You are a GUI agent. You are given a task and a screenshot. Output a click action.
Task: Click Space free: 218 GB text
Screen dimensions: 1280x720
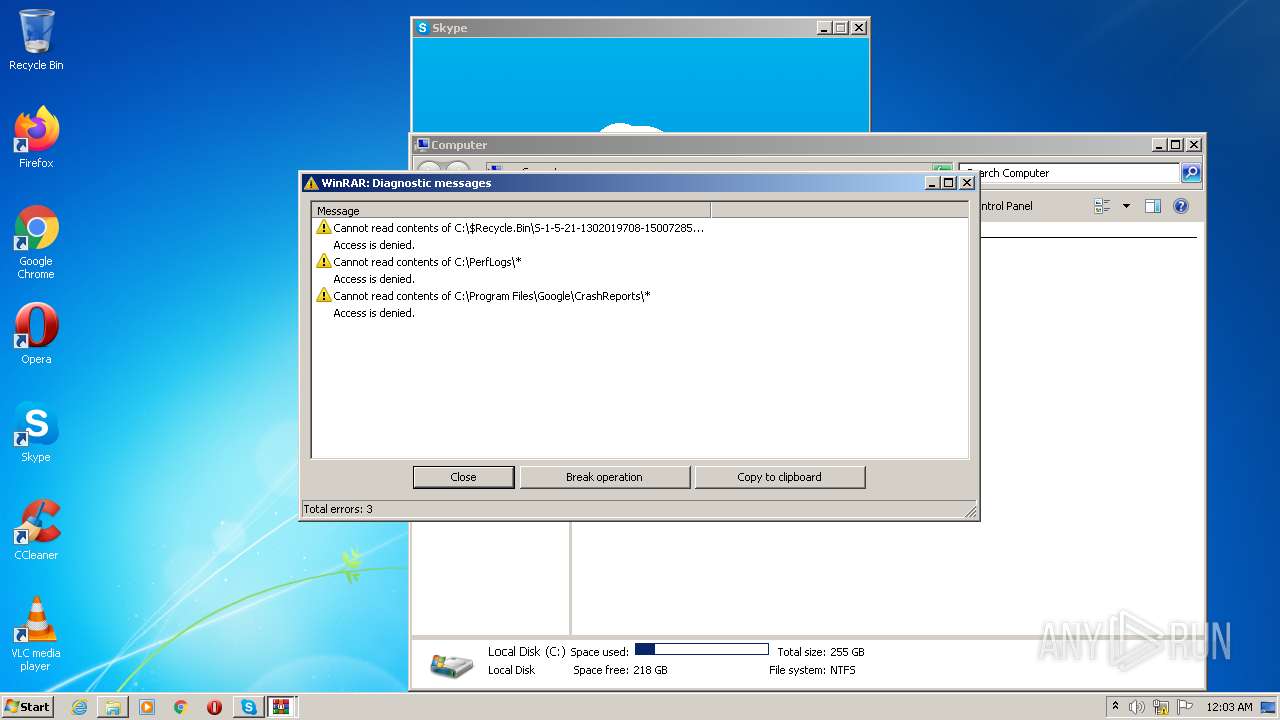tap(620, 670)
